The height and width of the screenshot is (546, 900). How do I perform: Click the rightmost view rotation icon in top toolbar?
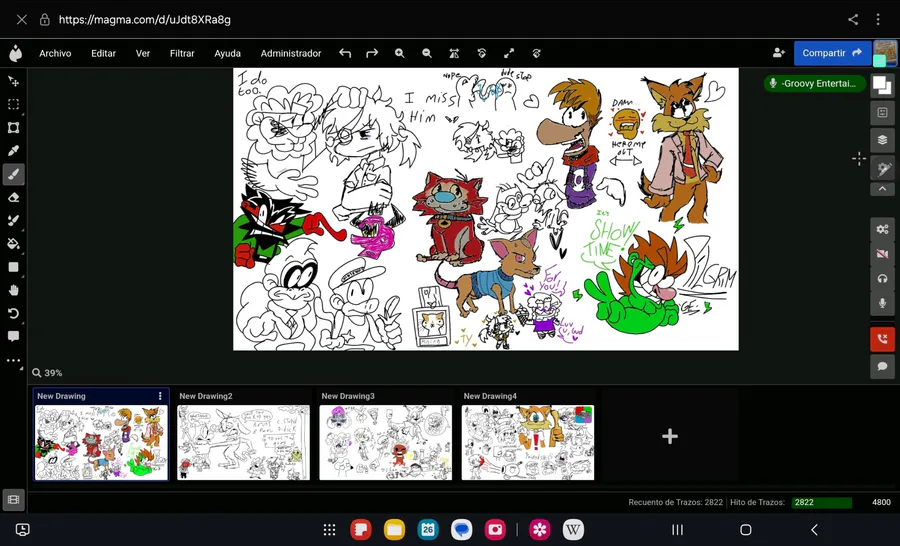537,53
